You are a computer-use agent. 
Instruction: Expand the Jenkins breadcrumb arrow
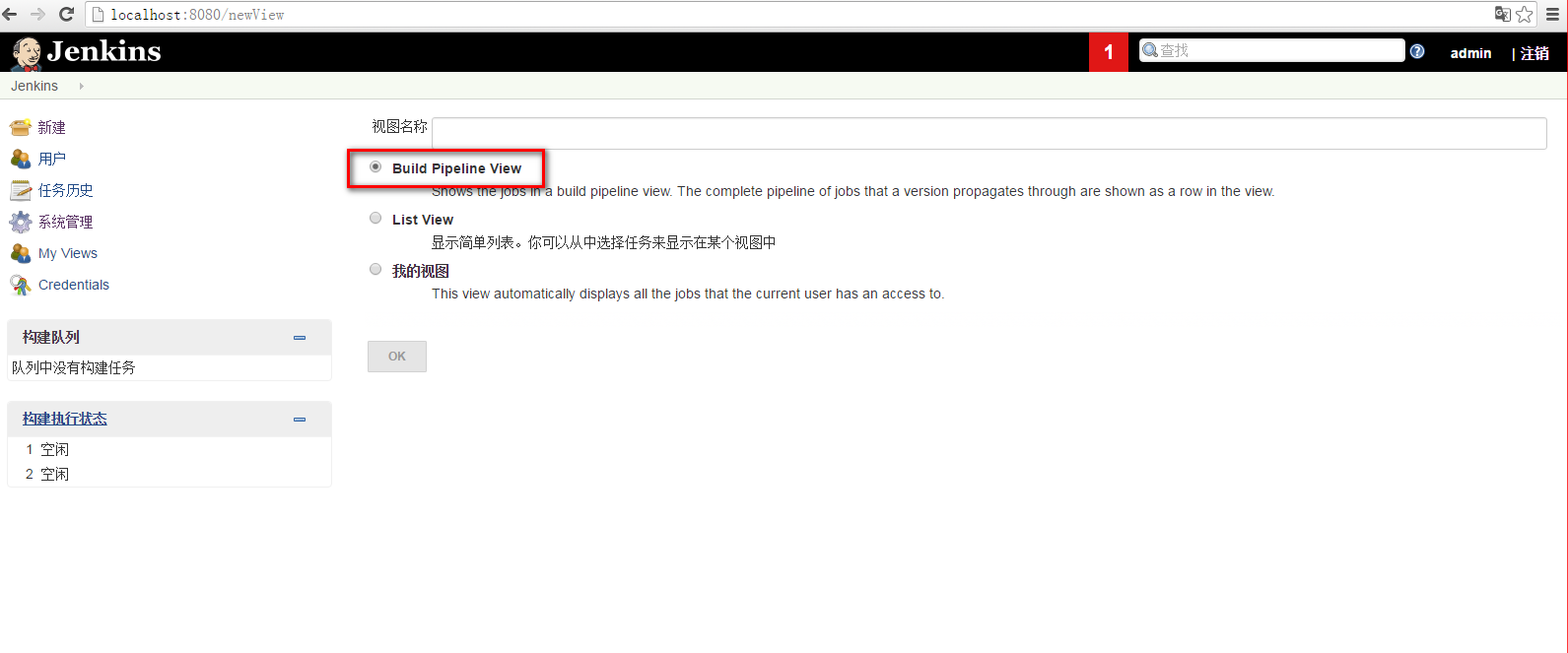click(81, 86)
